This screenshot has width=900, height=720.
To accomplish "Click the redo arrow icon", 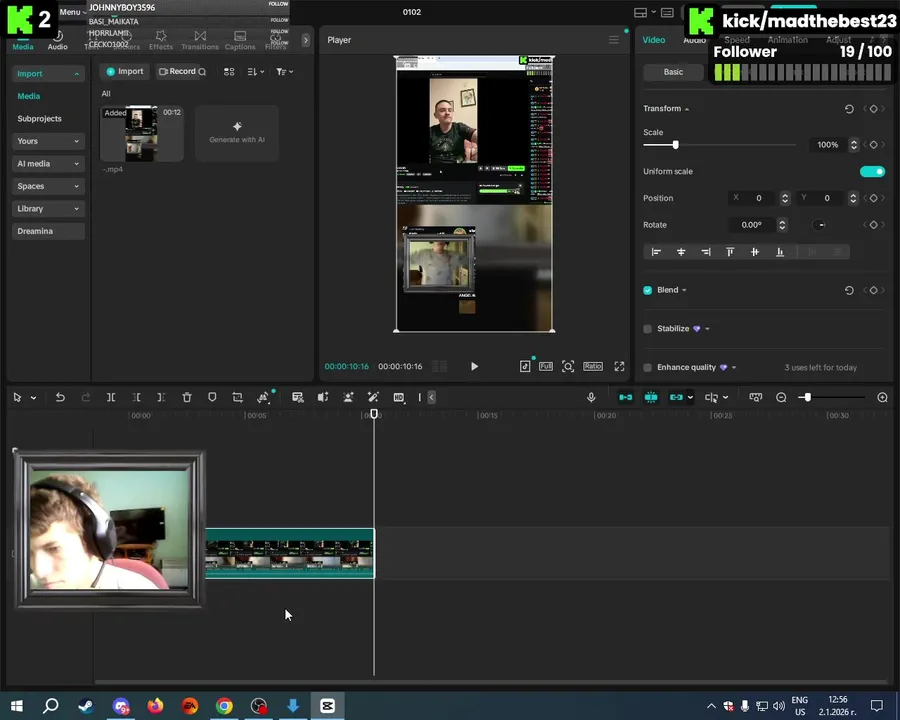I will 86,397.
